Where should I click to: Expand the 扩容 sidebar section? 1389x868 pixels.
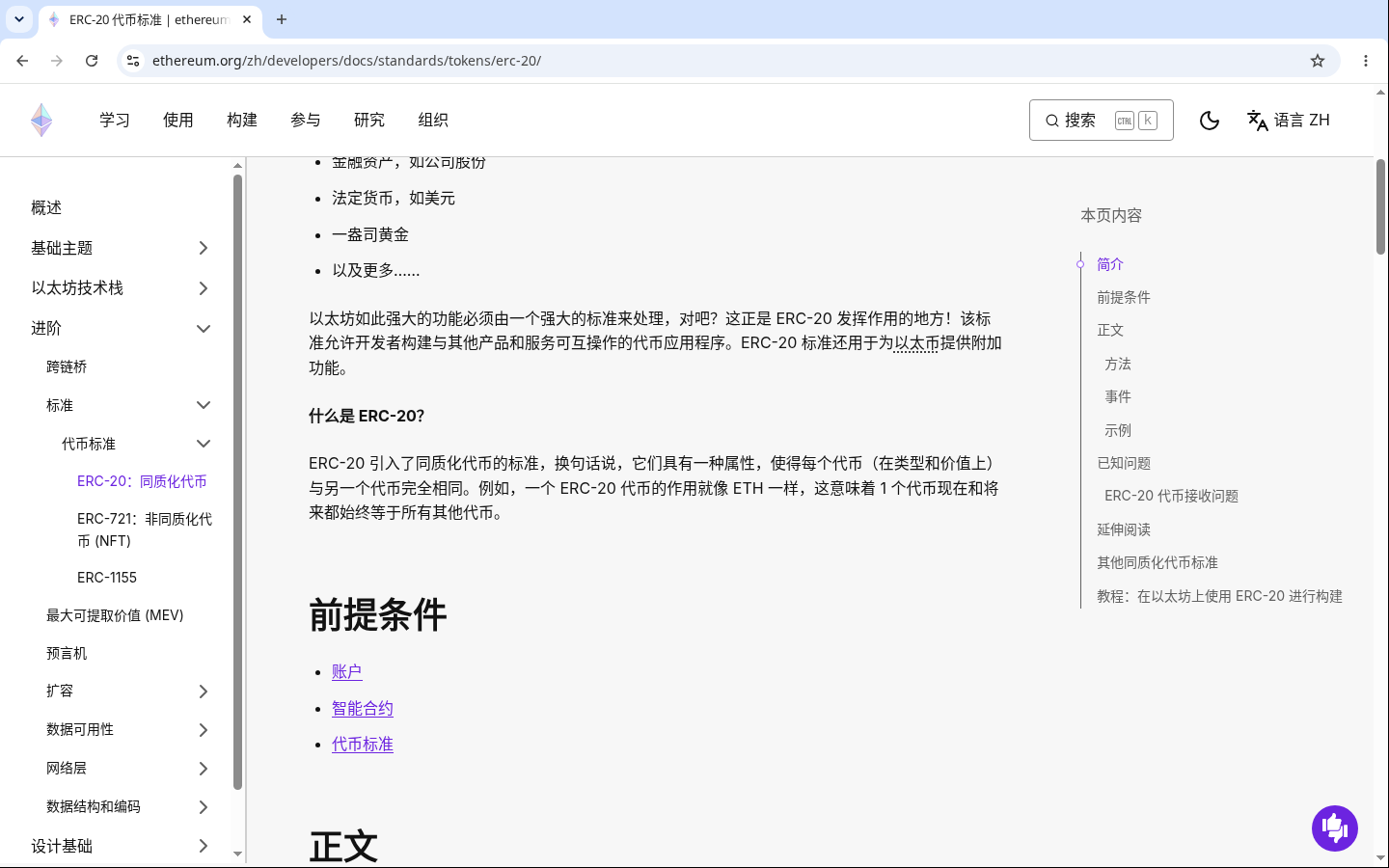204,692
